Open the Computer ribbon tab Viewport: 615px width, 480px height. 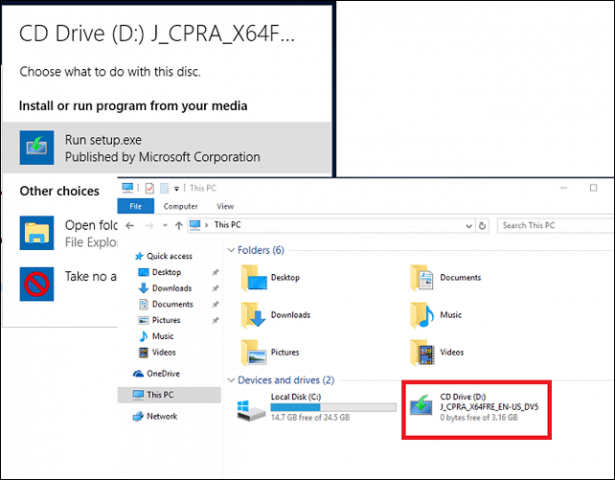(x=180, y=206)
